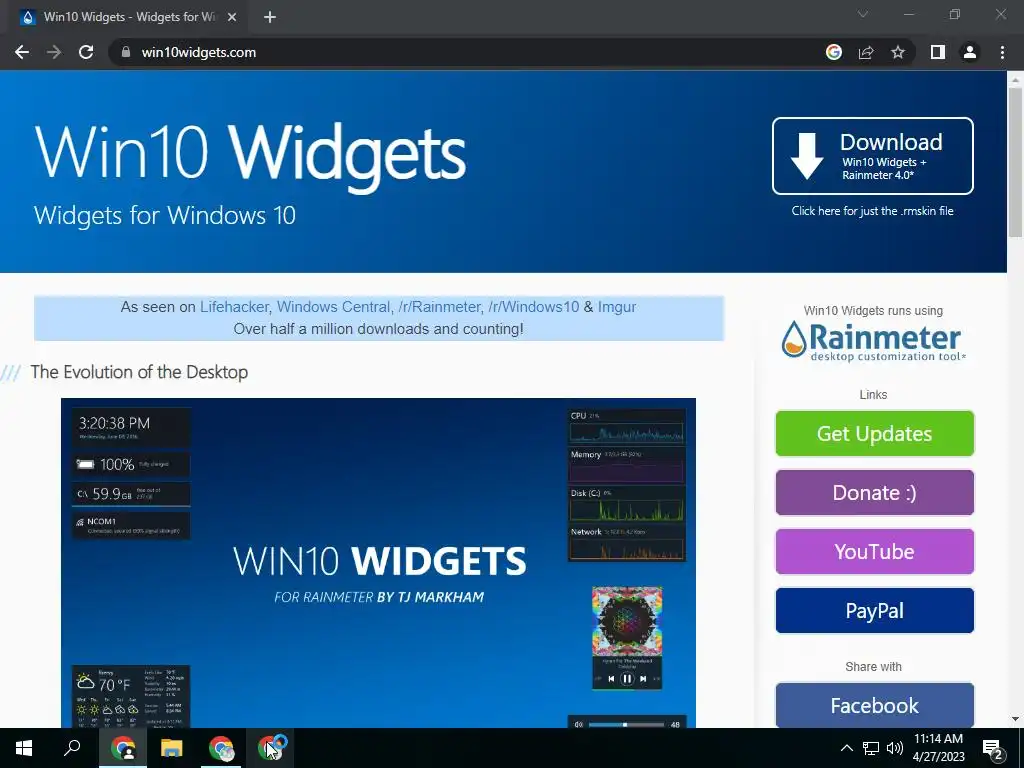Open the browser side panel
Viewport: 1024px width, 768px height.
point(938,52)
